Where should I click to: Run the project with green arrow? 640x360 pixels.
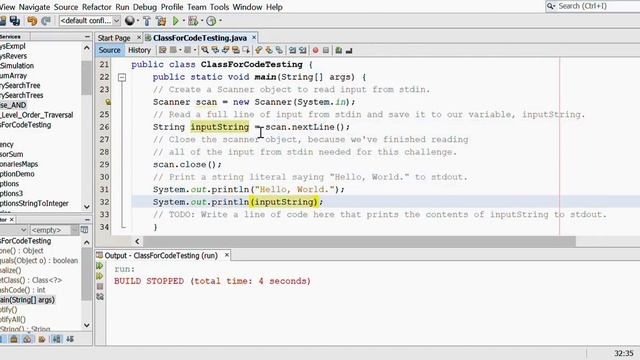coord(176,20)
